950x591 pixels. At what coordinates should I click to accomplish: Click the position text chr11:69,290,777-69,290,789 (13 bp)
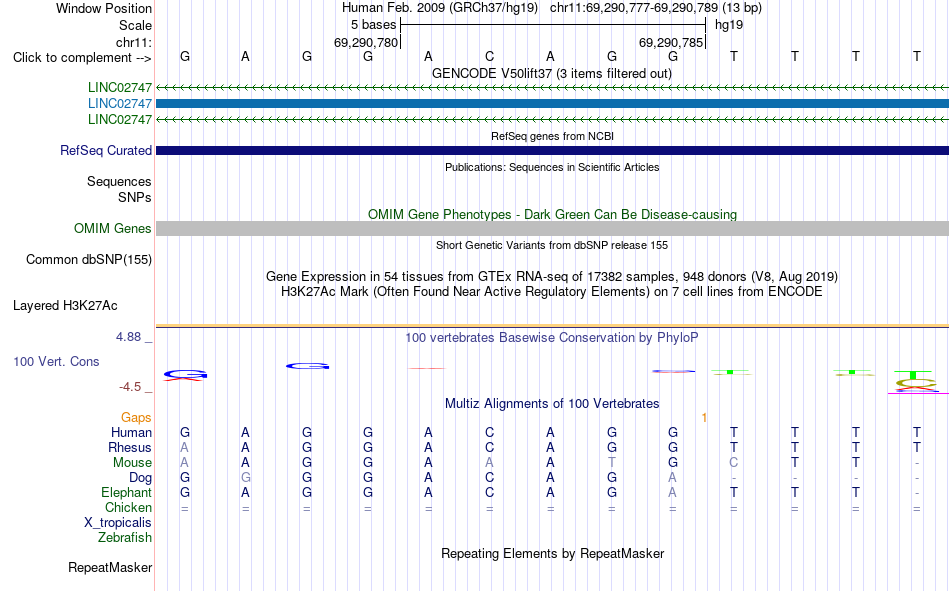(x=656, y=8)
